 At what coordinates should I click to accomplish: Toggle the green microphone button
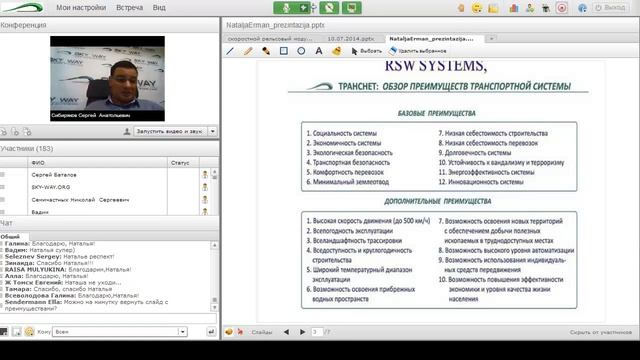(x=286, y=8)
